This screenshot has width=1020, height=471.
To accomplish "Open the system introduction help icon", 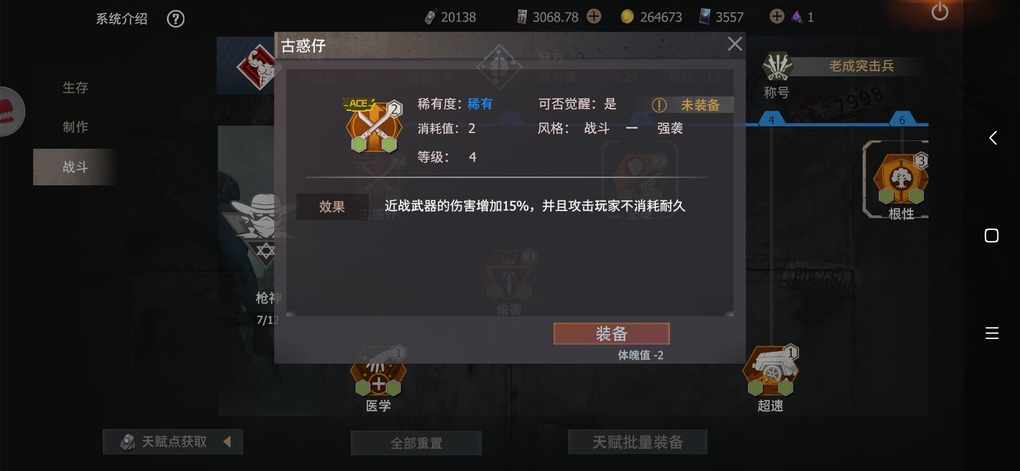I will 176,18.
